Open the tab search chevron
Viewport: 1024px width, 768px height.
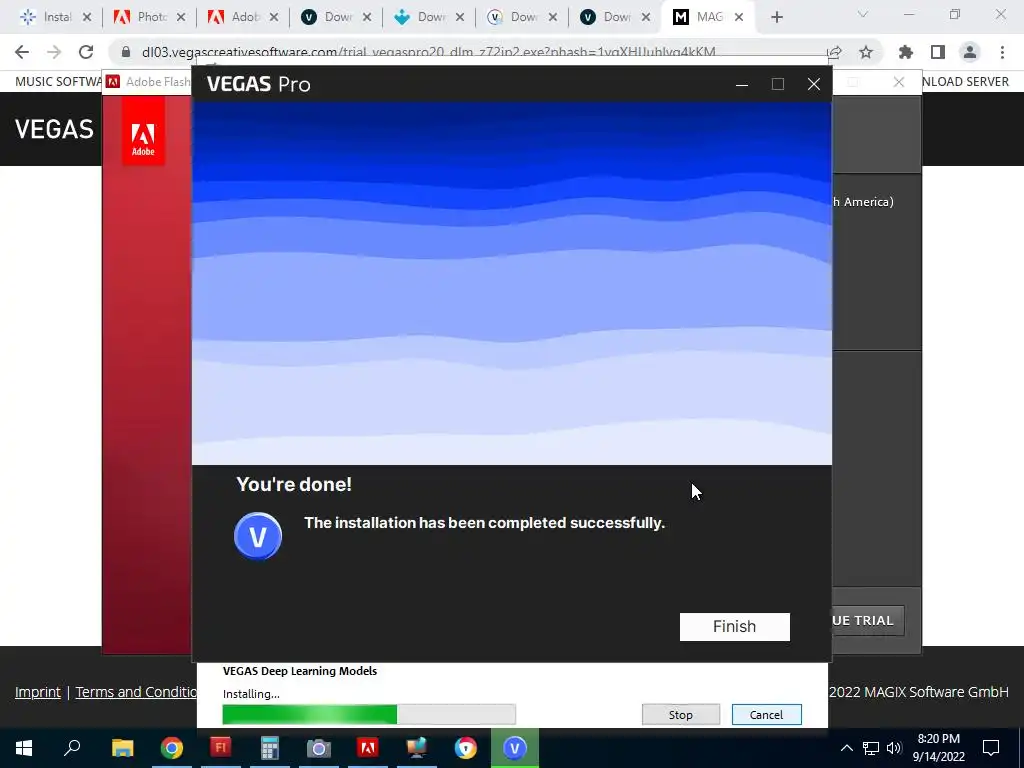click(x=863, y=14)
